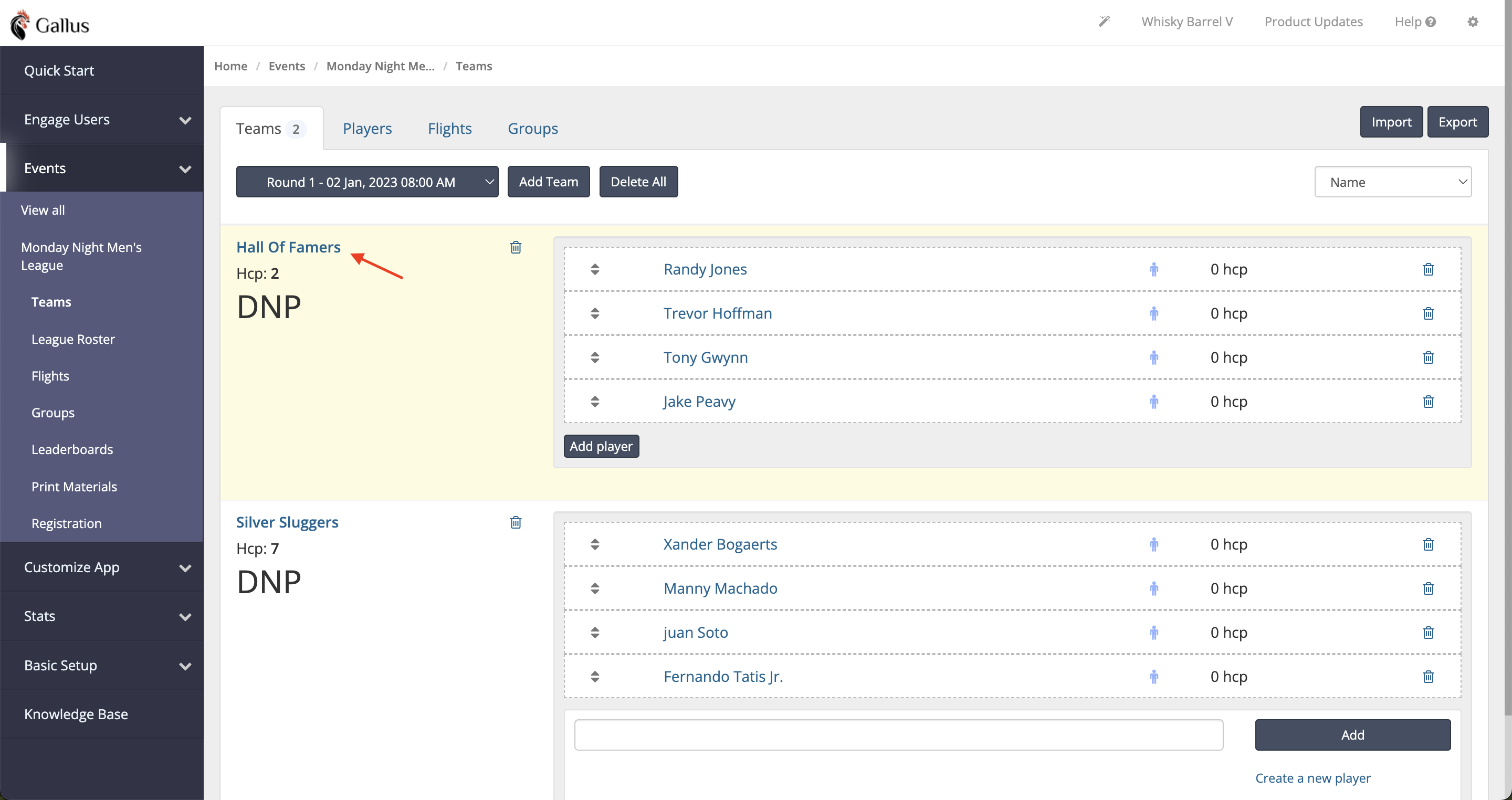This screenshot has width=1512, height=800.
Task: Expand Customize App sidebar section
Action: pyautogui.click(x=102, y=567)
